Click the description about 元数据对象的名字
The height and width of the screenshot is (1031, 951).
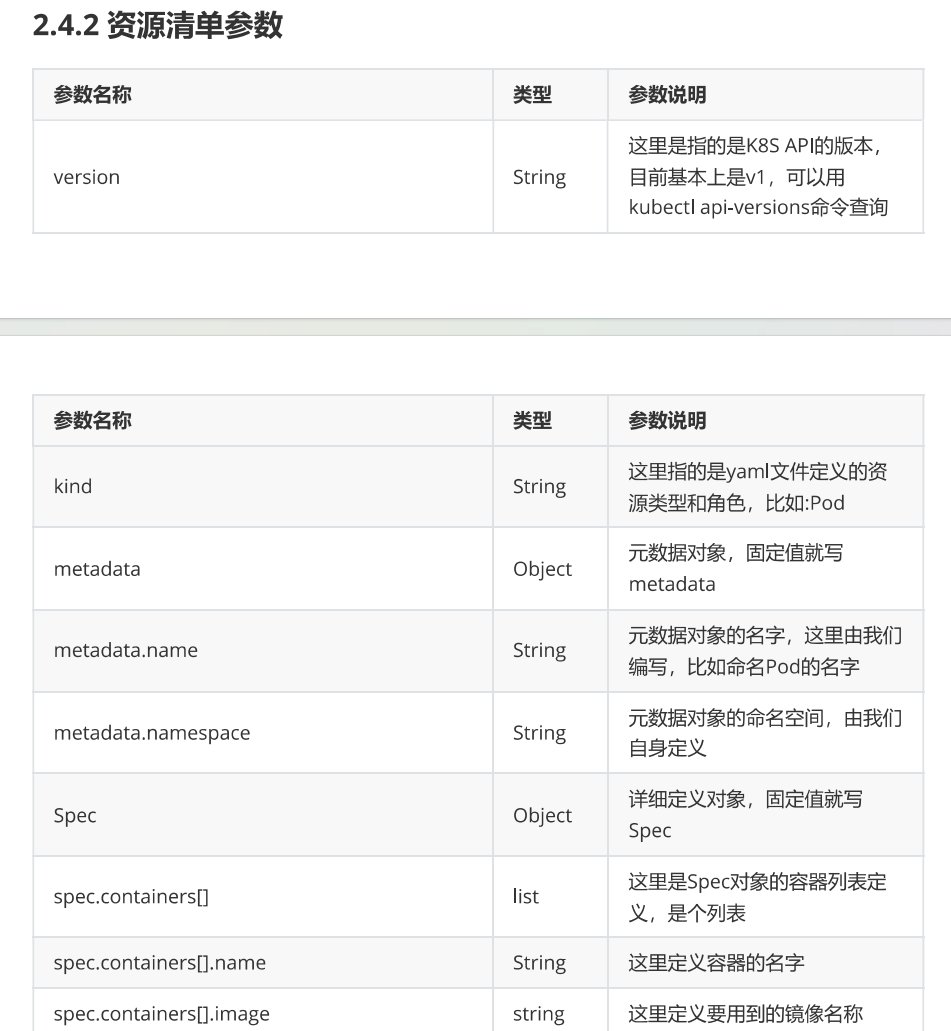point(765,651)
